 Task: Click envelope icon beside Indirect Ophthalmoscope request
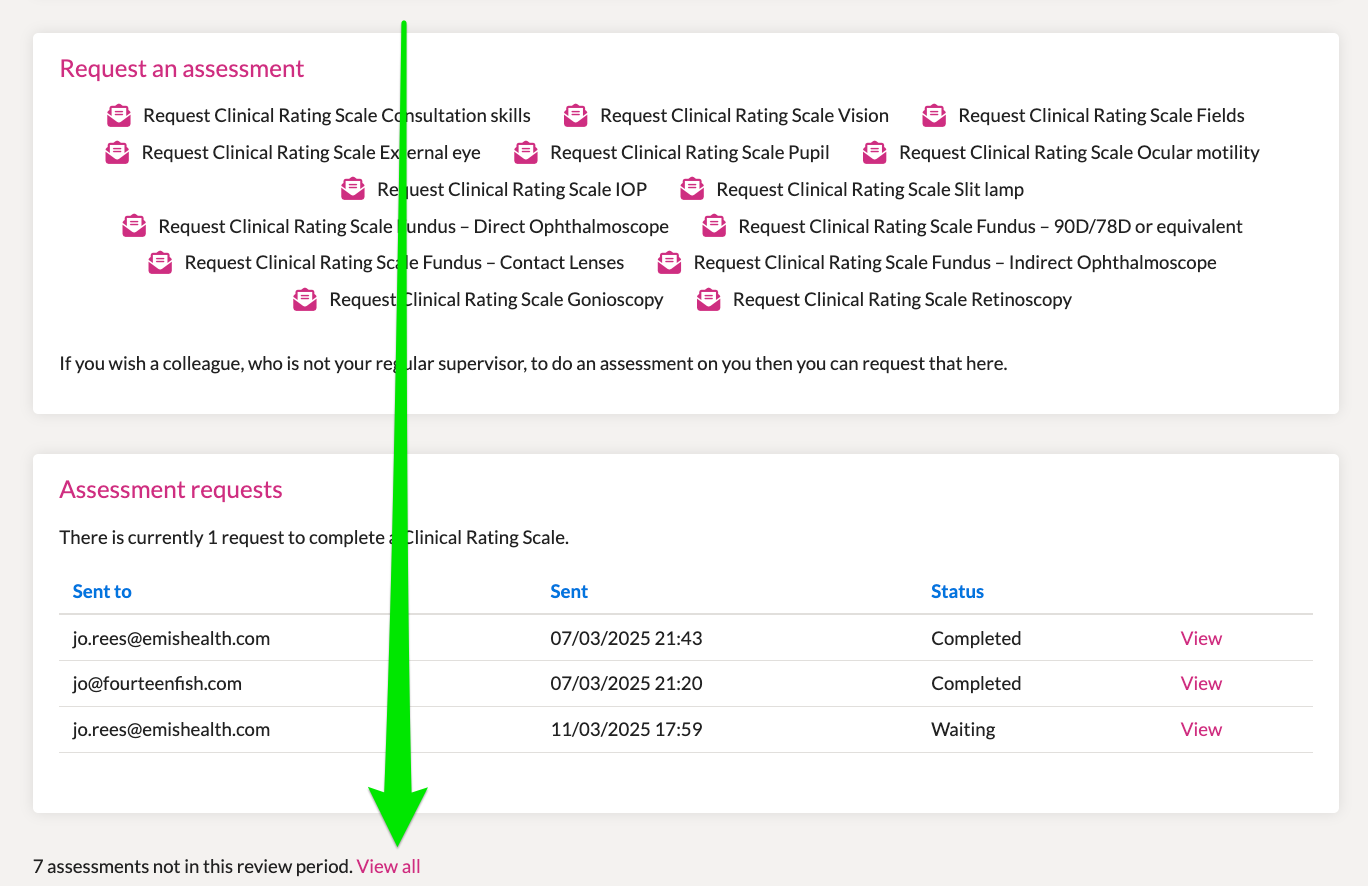point(669,263)
